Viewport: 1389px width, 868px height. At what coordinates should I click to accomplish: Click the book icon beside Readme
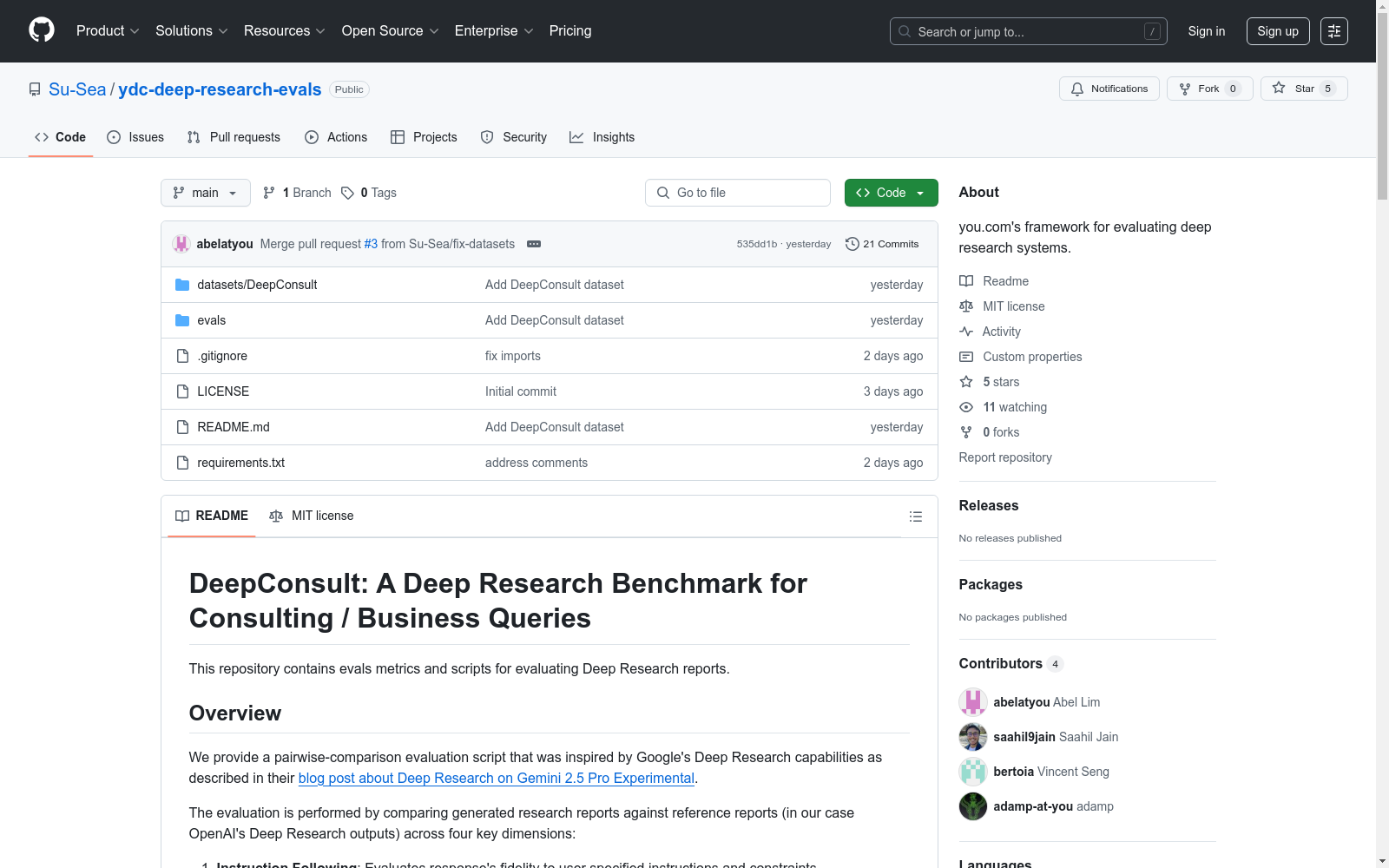point(966,281)
